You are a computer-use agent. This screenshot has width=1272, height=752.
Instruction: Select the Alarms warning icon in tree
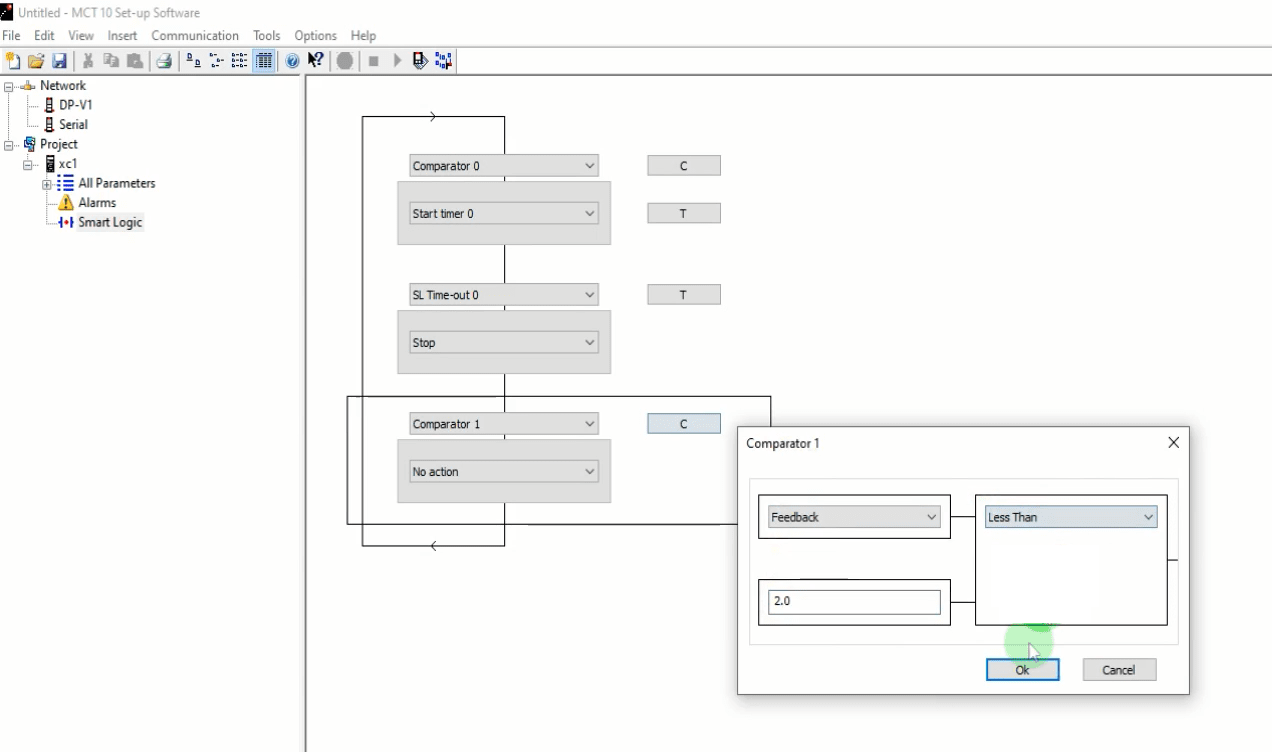pyautogui.click(x=68, y=203)
